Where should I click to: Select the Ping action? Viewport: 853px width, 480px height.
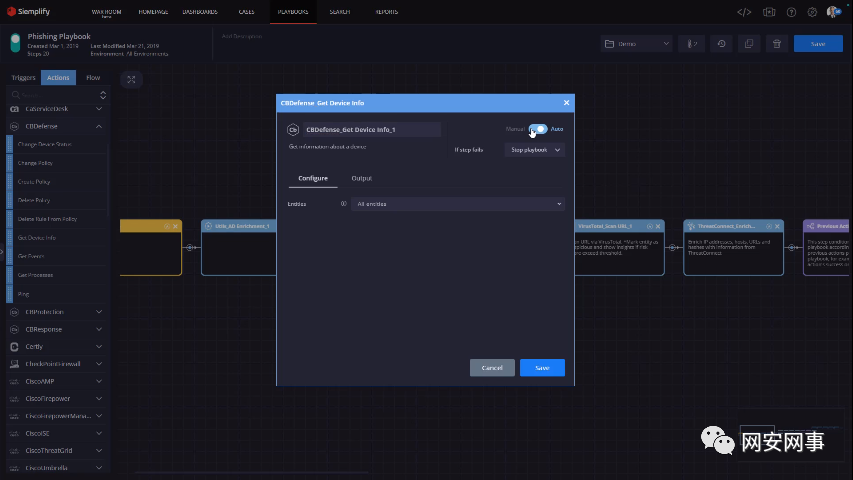coord(57,294)
